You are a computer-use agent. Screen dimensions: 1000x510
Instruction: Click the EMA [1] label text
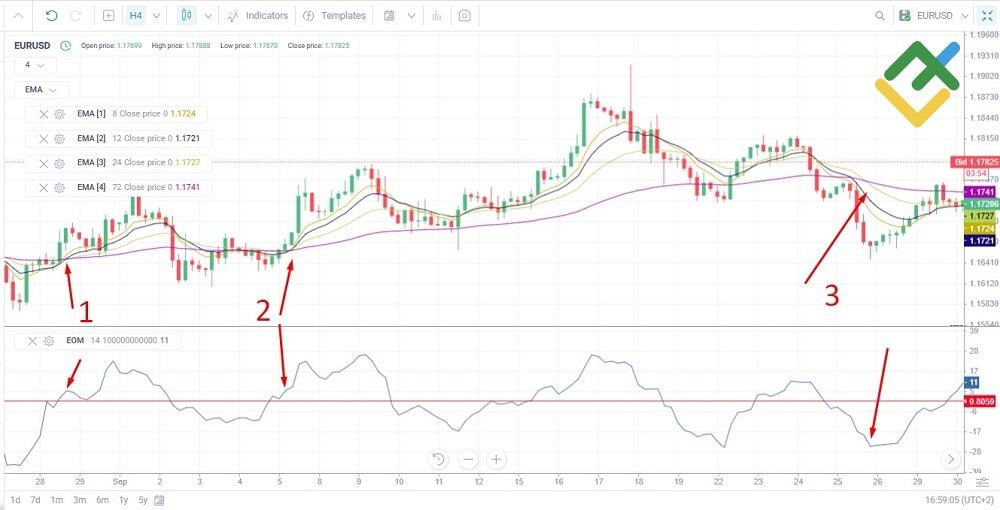91,114
